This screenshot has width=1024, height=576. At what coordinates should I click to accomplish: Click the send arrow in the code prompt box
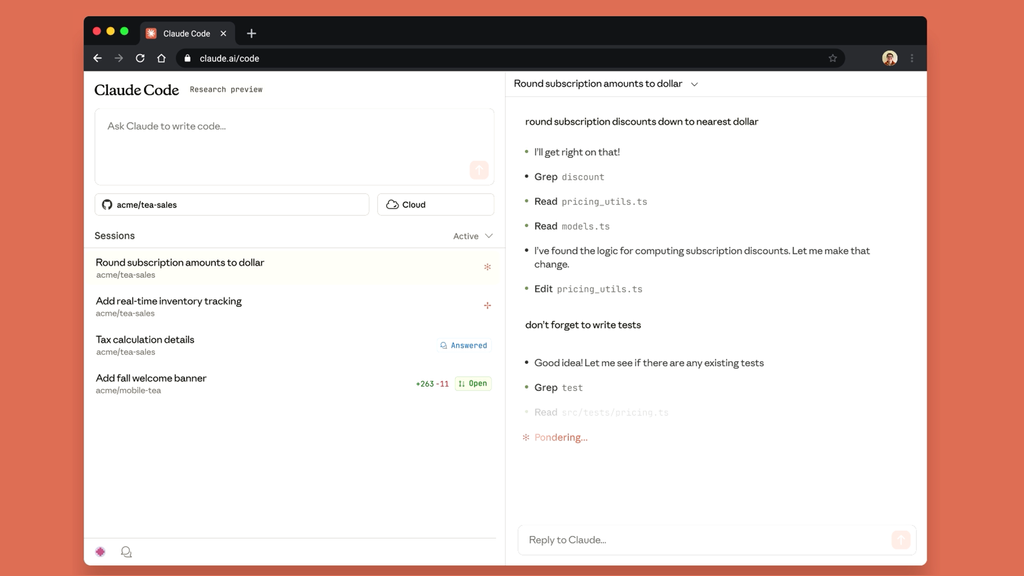(x=479, y=170)
